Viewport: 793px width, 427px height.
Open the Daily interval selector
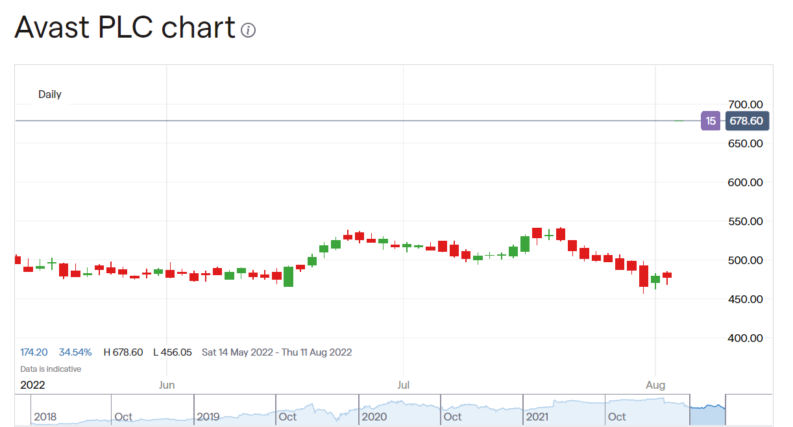(x=50, y=95)
